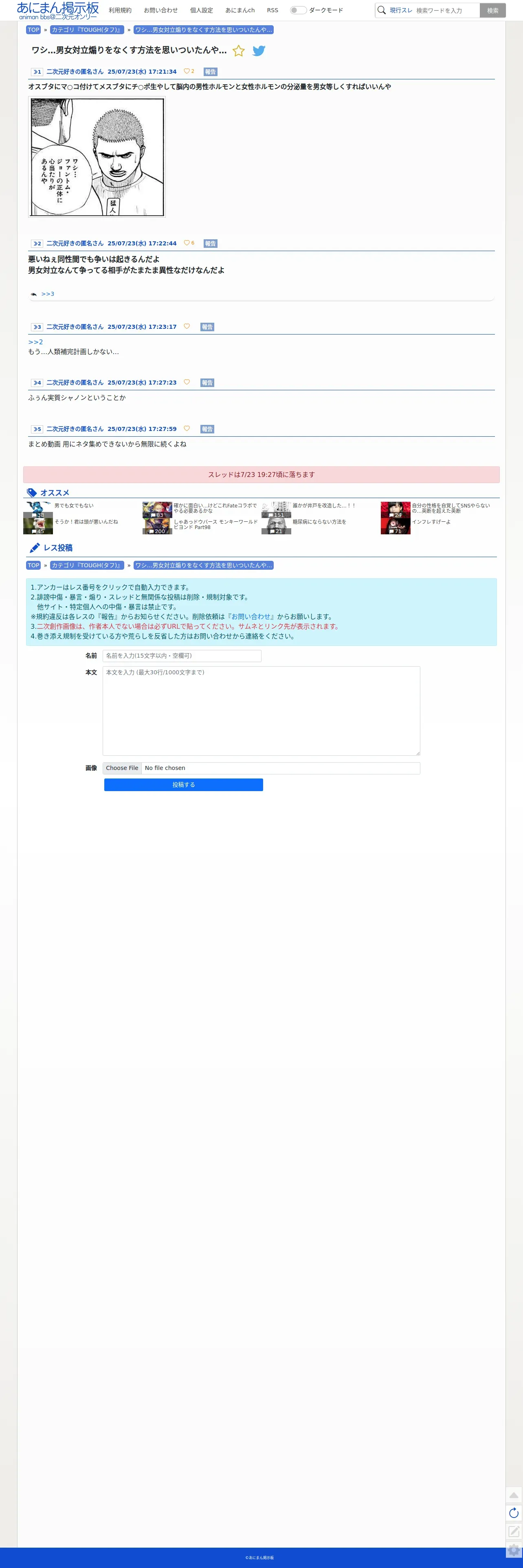Click the あにまん掲示板 site logo

pos(58,10)
